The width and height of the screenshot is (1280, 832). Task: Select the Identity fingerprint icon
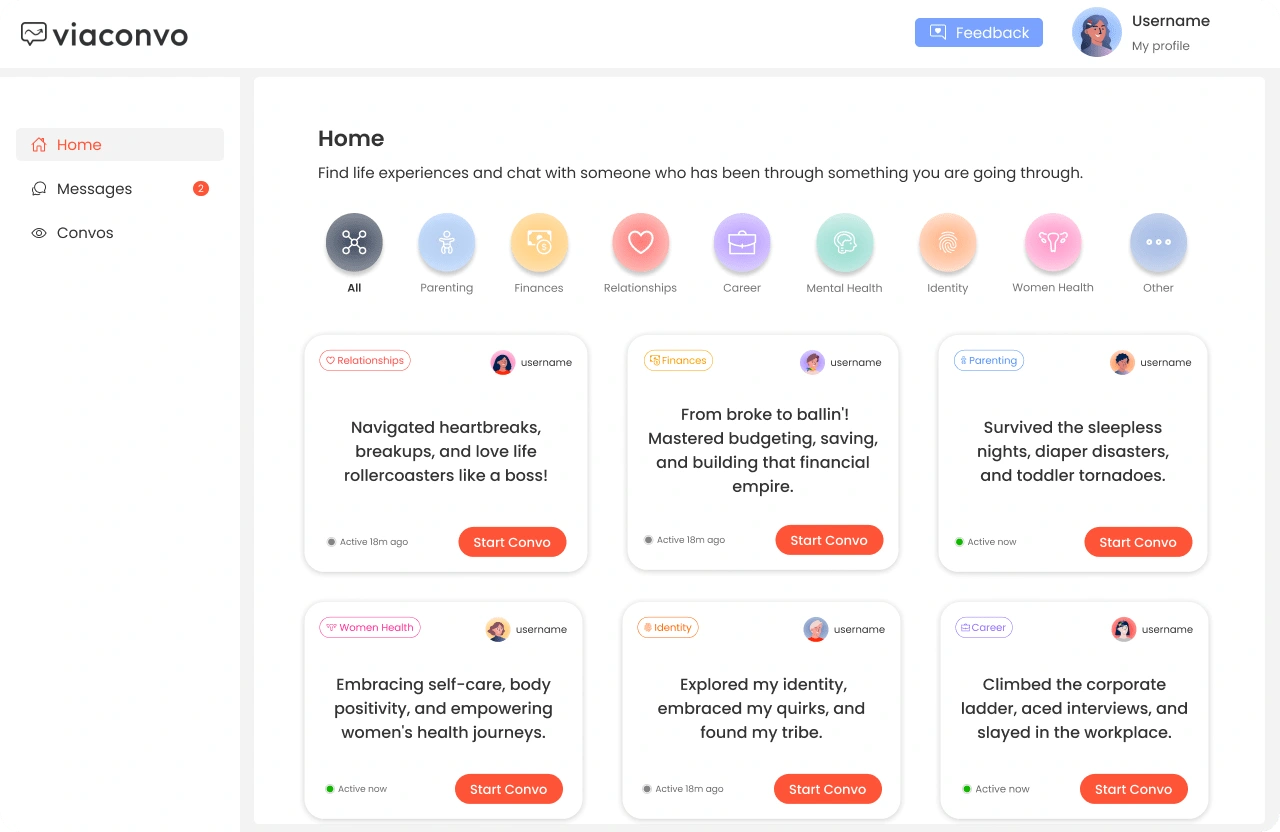coord(947,243)
